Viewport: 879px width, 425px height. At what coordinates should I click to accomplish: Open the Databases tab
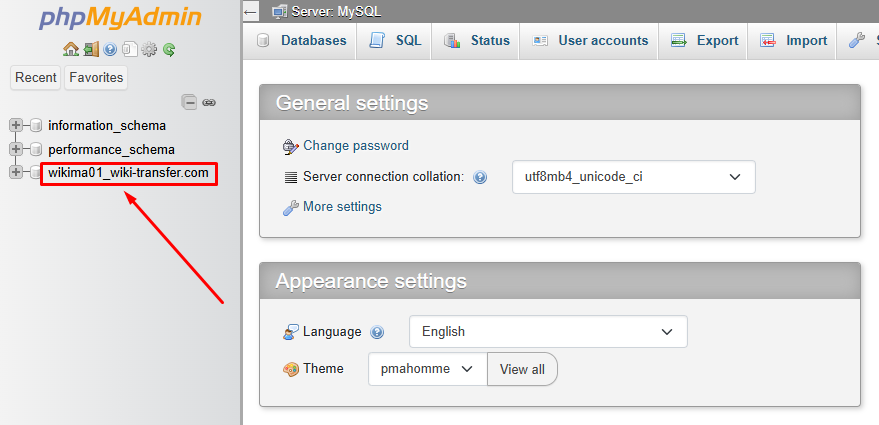point(300,40)
